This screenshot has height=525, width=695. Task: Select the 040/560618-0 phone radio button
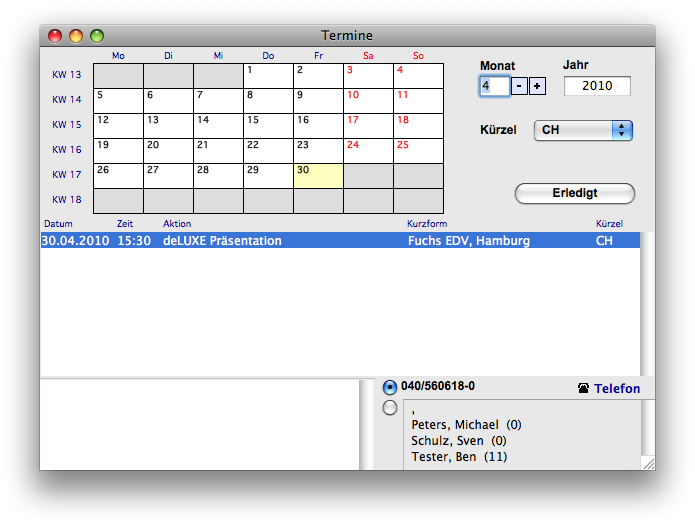[390, 387]
